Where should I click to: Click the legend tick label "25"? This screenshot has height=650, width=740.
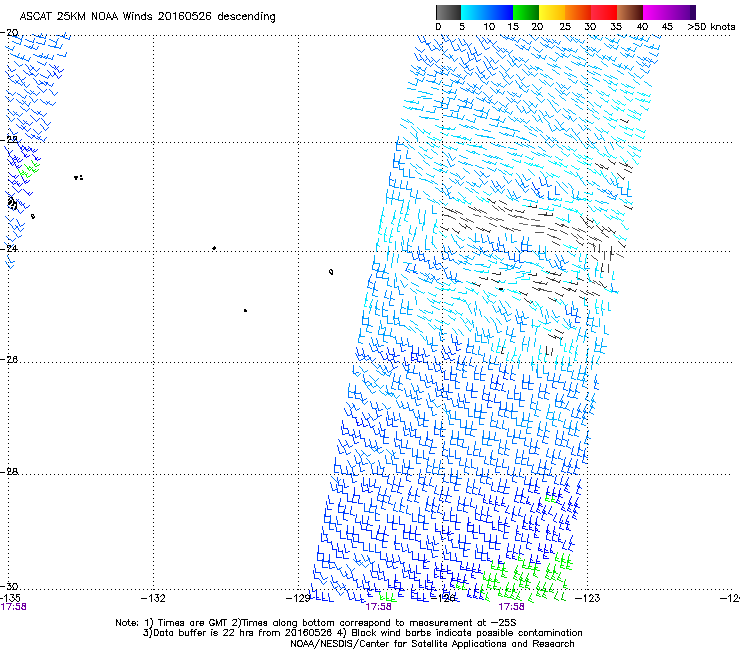564,26
